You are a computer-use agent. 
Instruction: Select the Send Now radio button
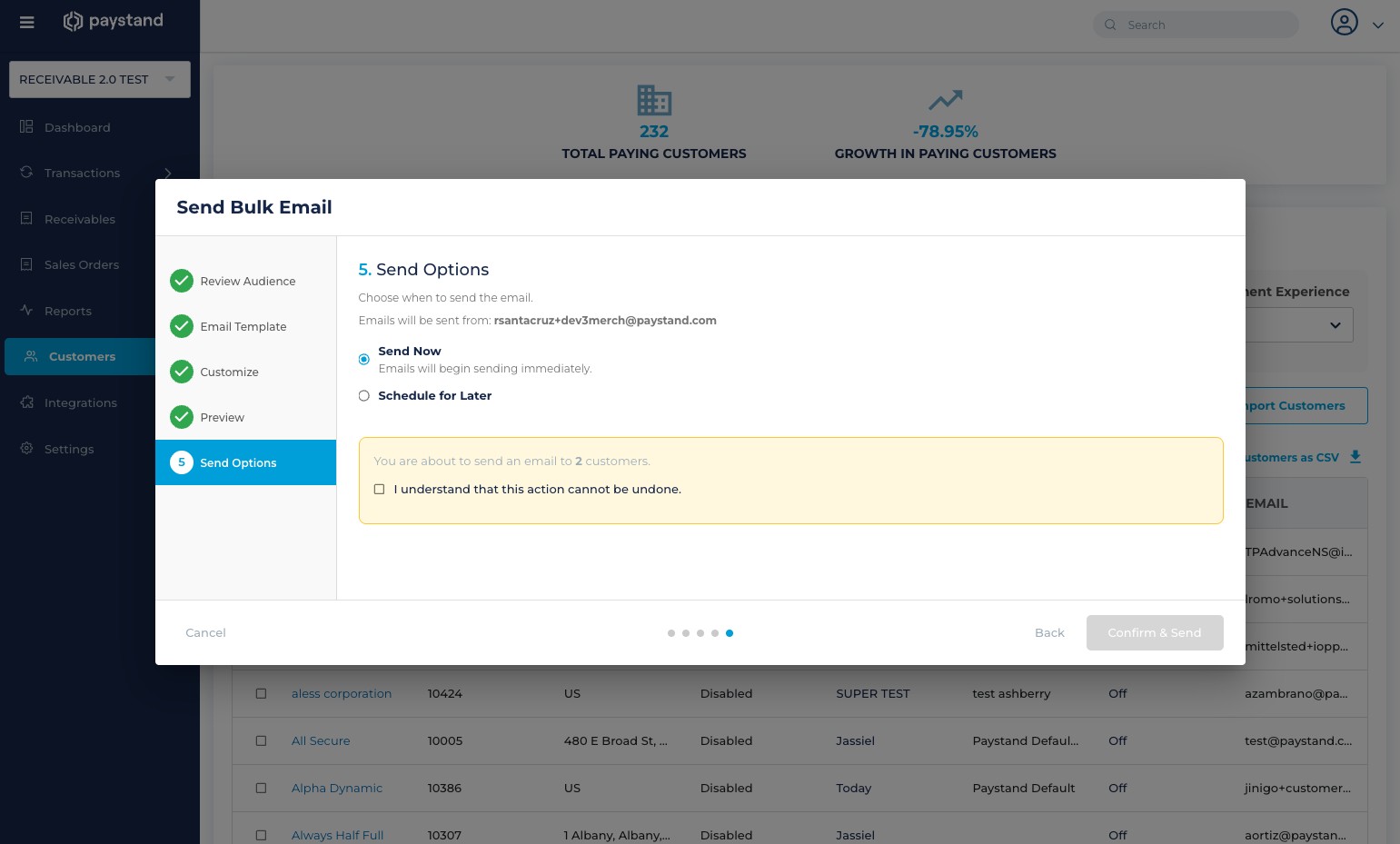click(x=364, y=359)
